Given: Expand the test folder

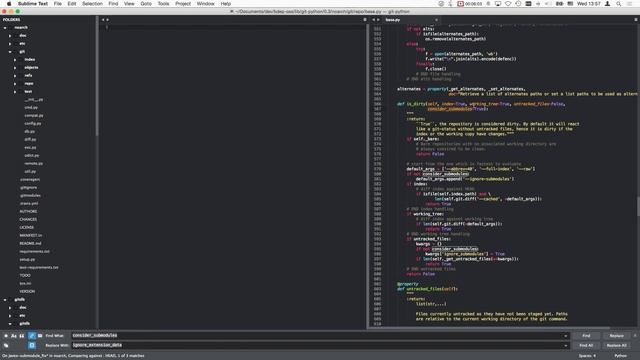Looking at the screenshot, I should [x=15, y=92].
